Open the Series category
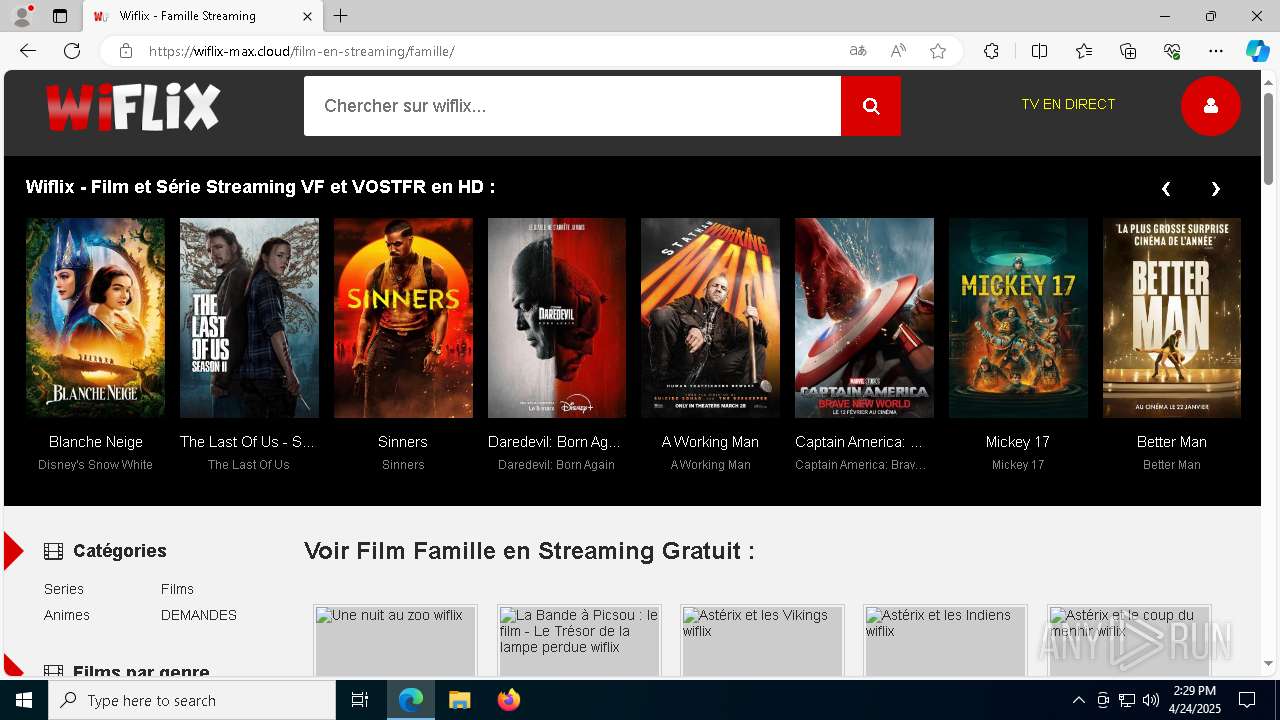 (x=64, y=589)
